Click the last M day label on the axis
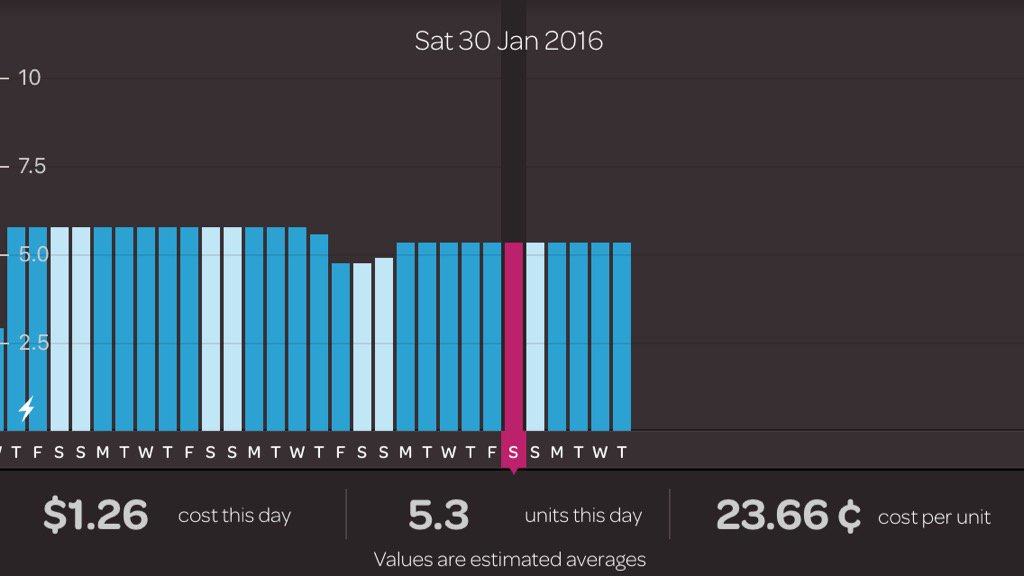 point(557,452)
